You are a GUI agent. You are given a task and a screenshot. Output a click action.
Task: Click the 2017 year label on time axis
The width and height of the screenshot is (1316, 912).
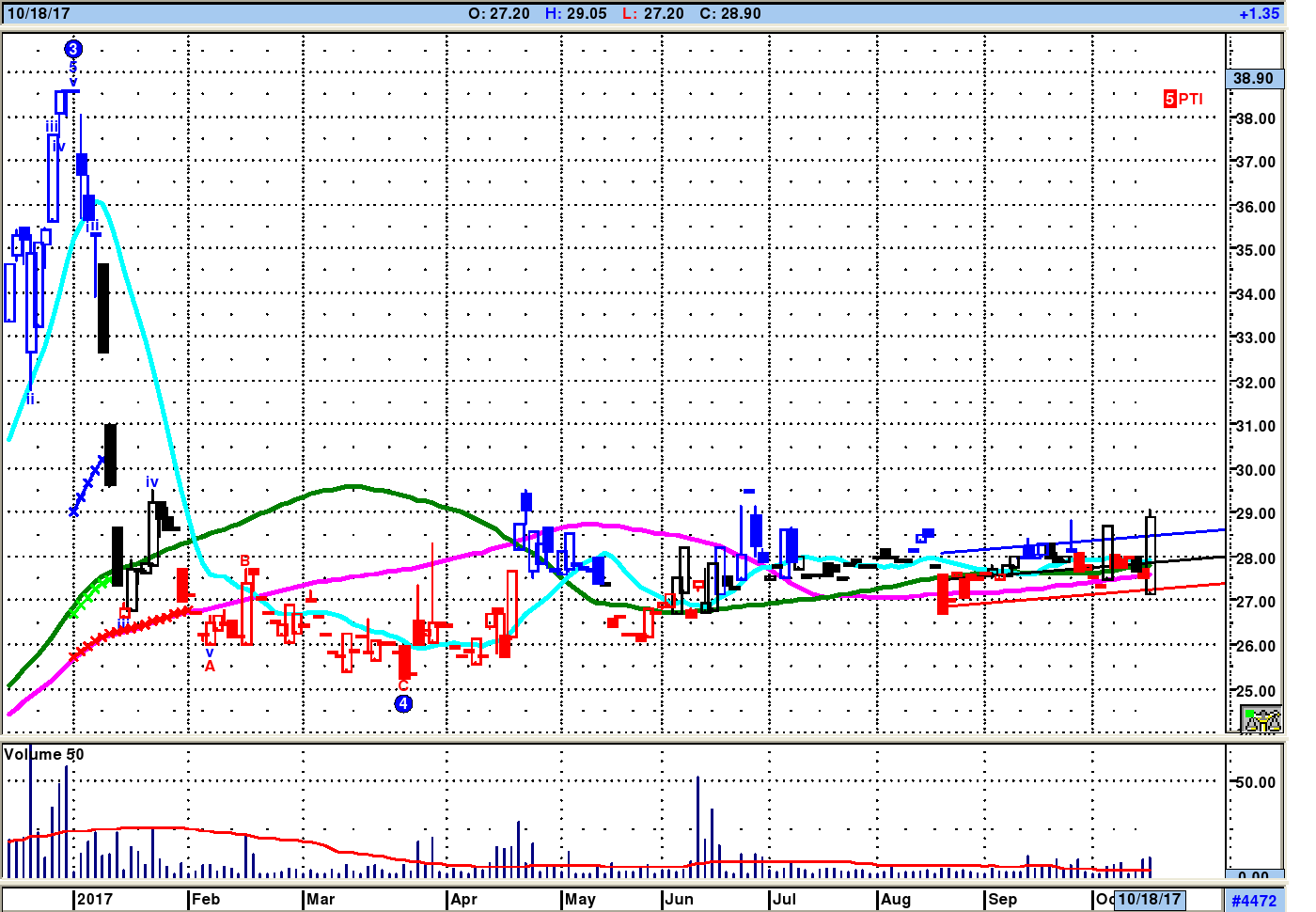point(94,899)
